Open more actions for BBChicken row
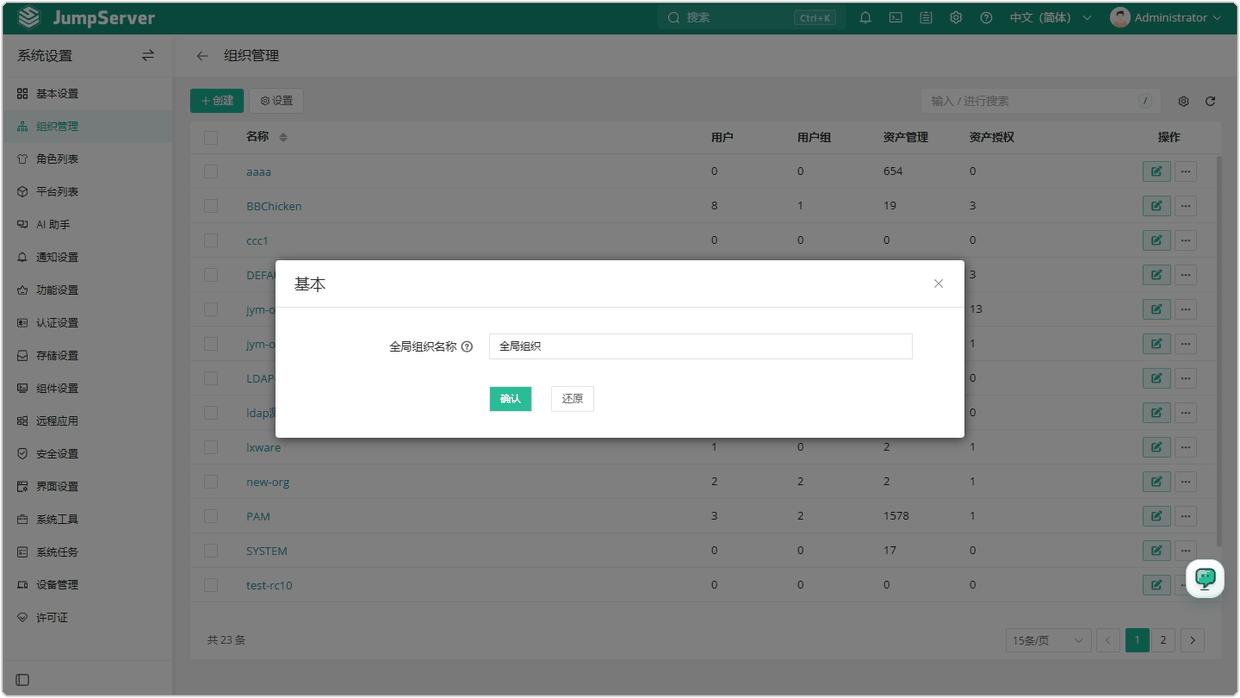The height and width of the screenshot is (698, 1240). pos(1186,206)
